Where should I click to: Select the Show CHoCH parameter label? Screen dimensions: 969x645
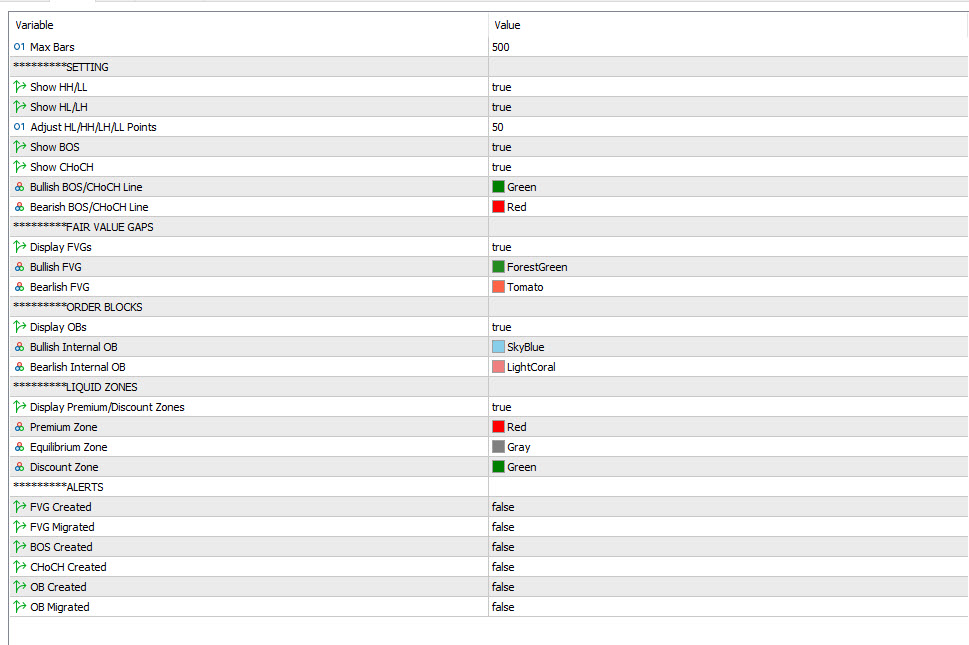pos(61,167)
